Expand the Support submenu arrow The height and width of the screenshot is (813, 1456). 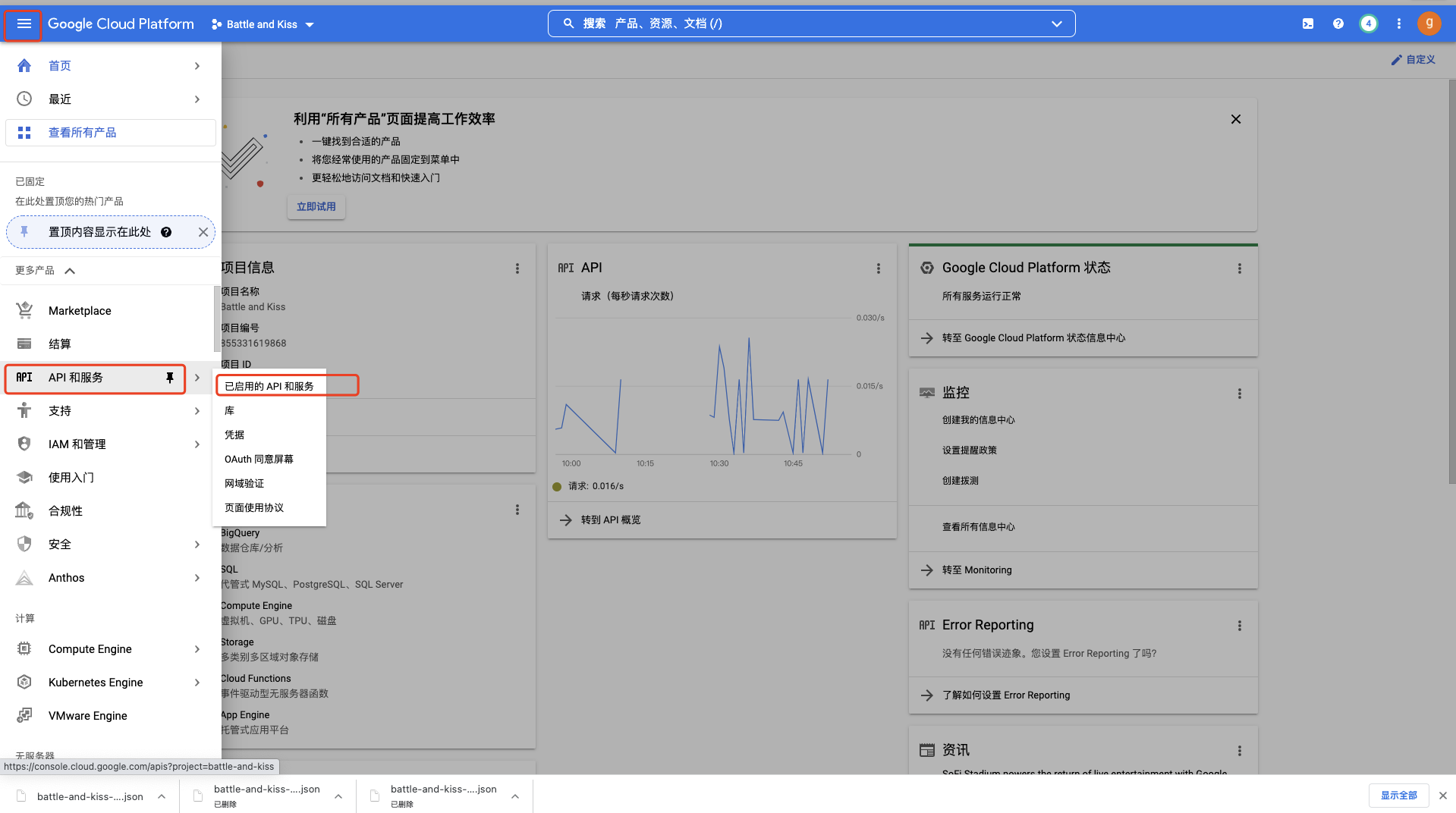197,411
